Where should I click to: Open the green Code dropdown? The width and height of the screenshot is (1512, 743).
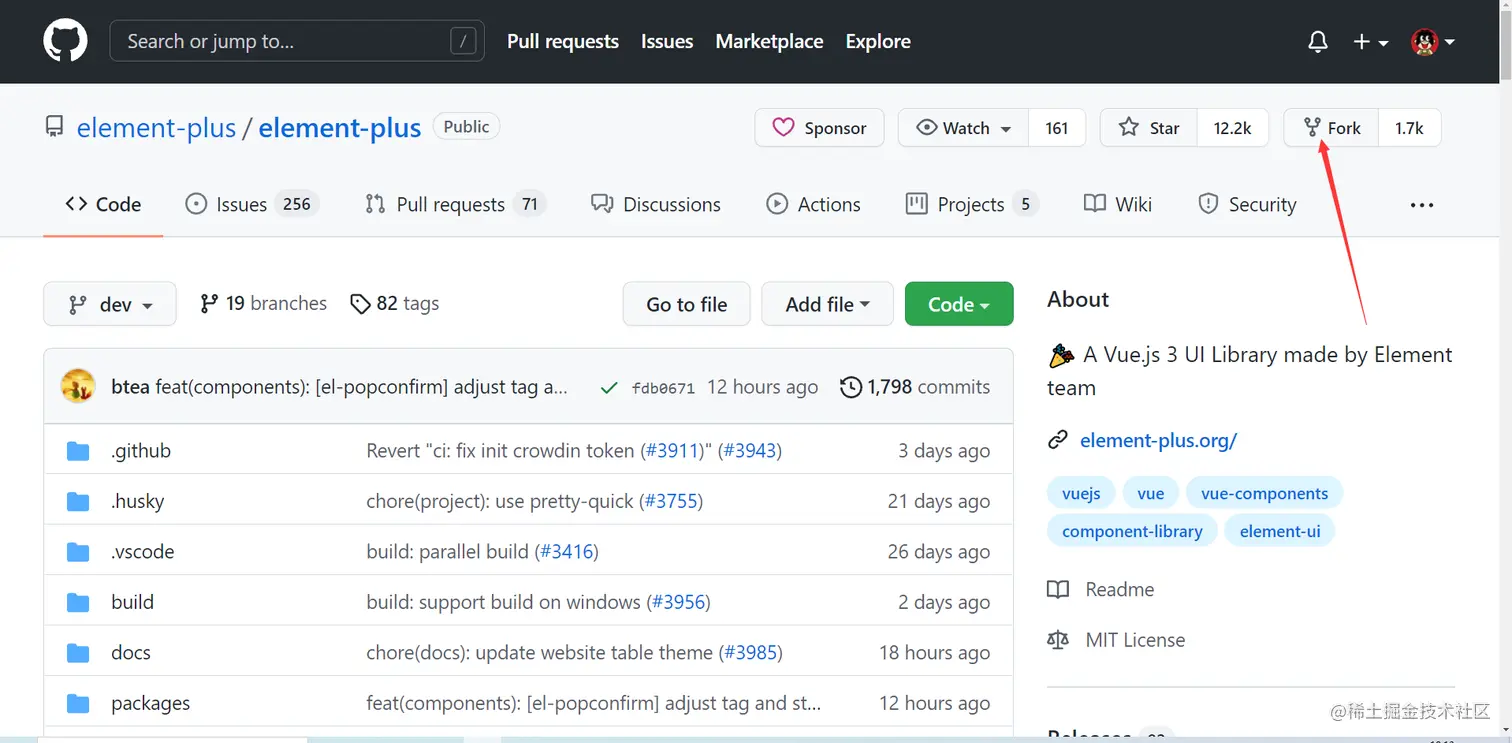(x=959, y=304)
